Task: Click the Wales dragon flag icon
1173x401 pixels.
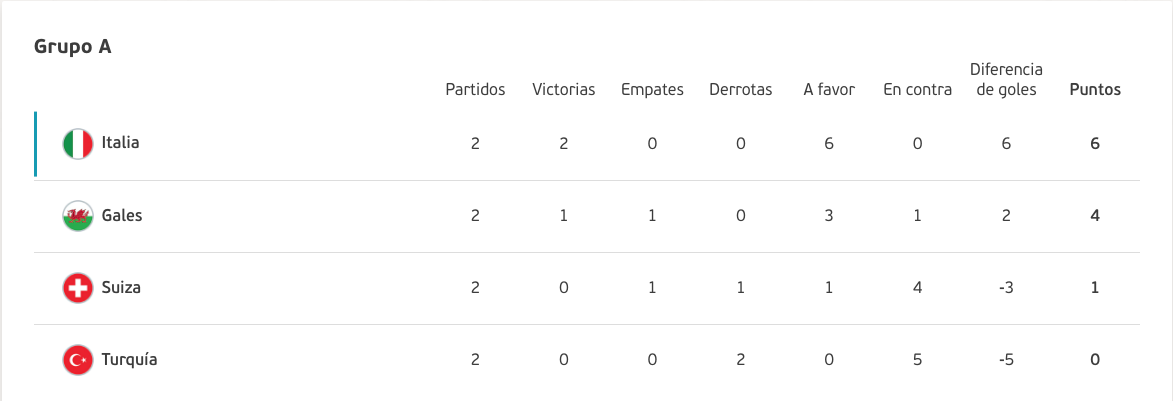Action: (x=78, y=215)
